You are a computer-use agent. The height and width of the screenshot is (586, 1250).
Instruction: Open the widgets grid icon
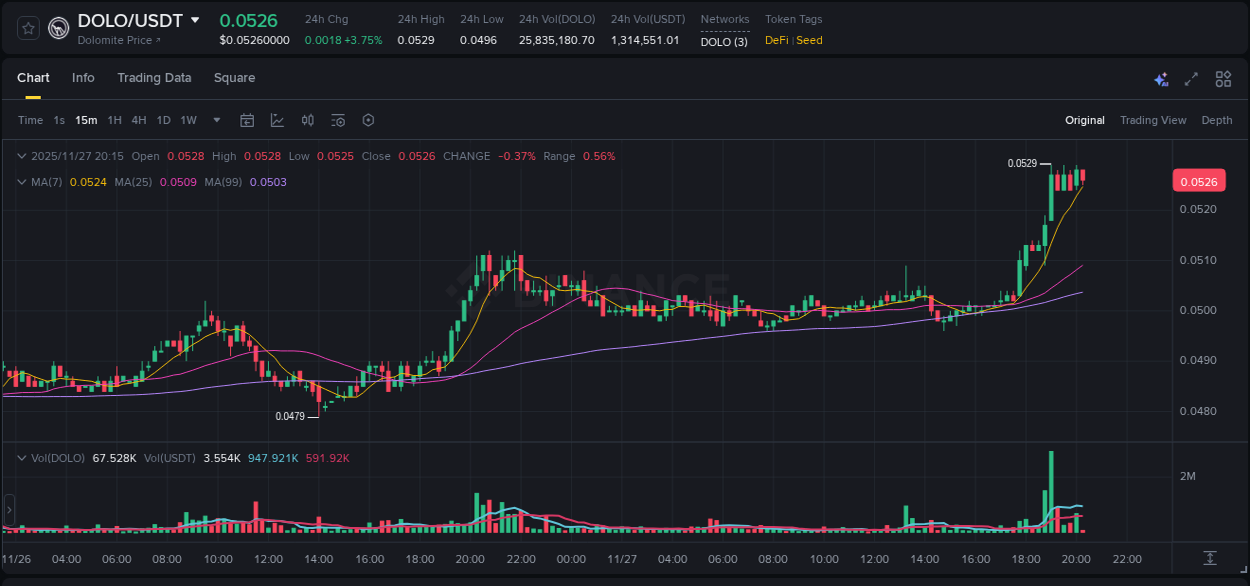(1223, 78)
